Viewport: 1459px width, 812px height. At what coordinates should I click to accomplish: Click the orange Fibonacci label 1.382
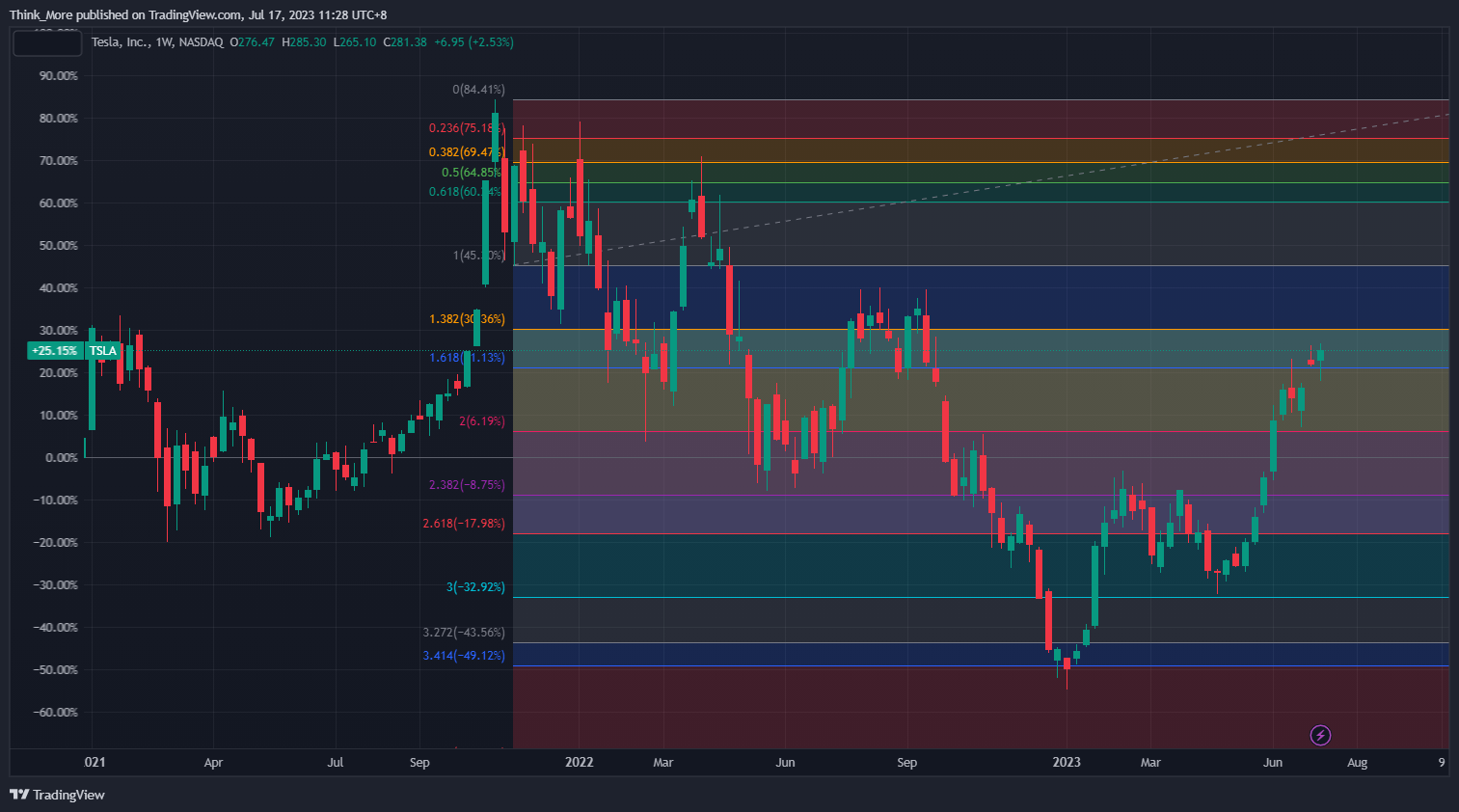[467, 319]
